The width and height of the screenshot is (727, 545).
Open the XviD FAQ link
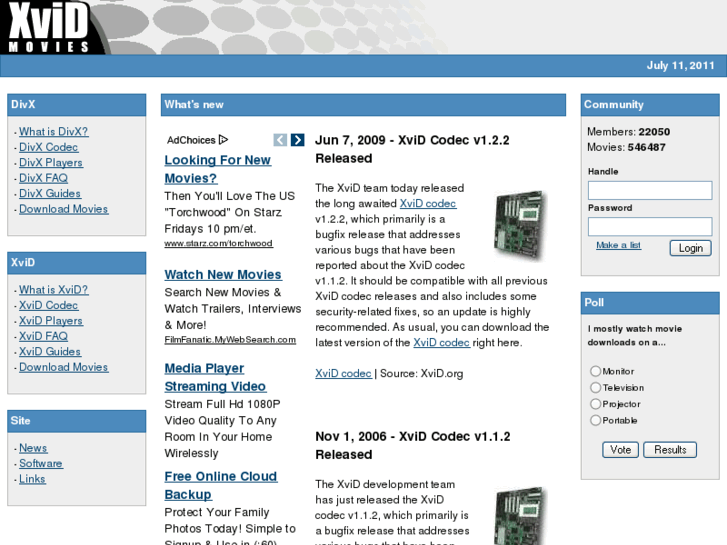tap(43, 336)
